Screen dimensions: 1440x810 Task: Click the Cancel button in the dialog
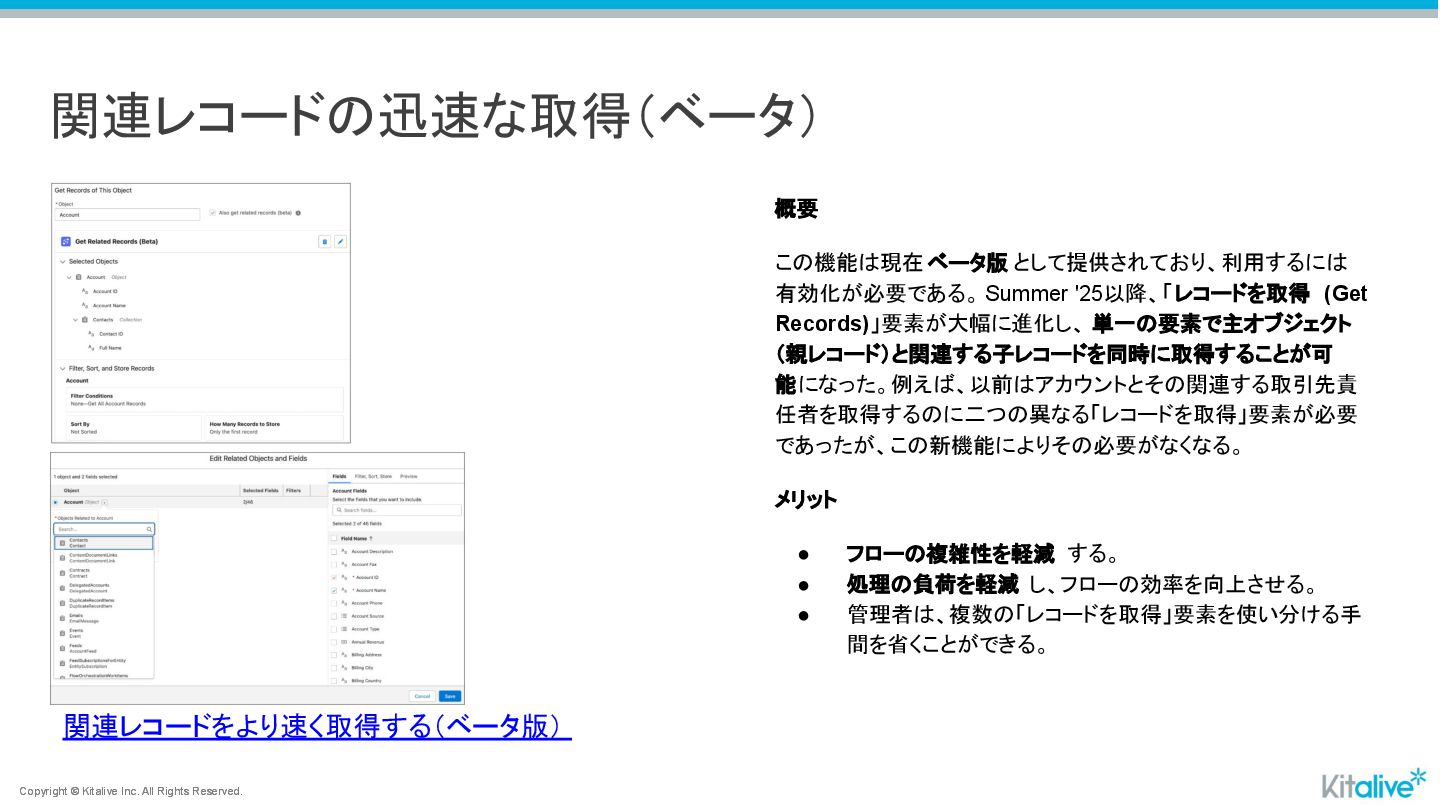click(x=422, y=696)
